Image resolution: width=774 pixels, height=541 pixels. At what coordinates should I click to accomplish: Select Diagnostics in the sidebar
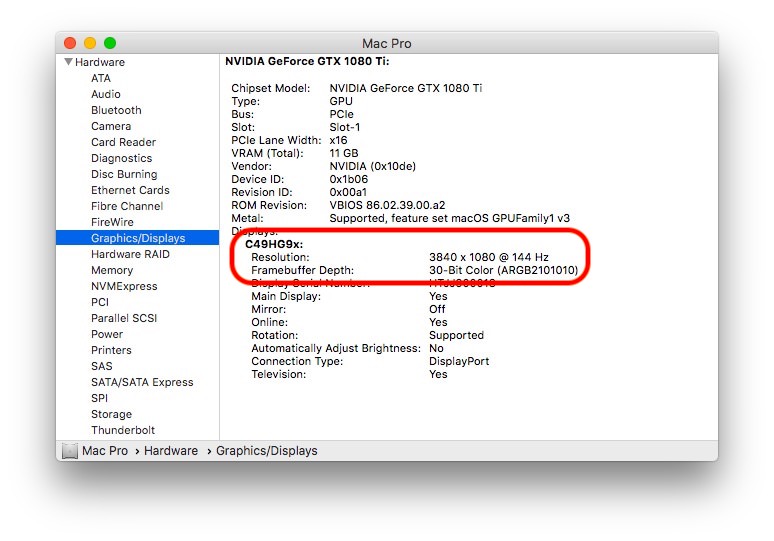[x=121, y=158]
